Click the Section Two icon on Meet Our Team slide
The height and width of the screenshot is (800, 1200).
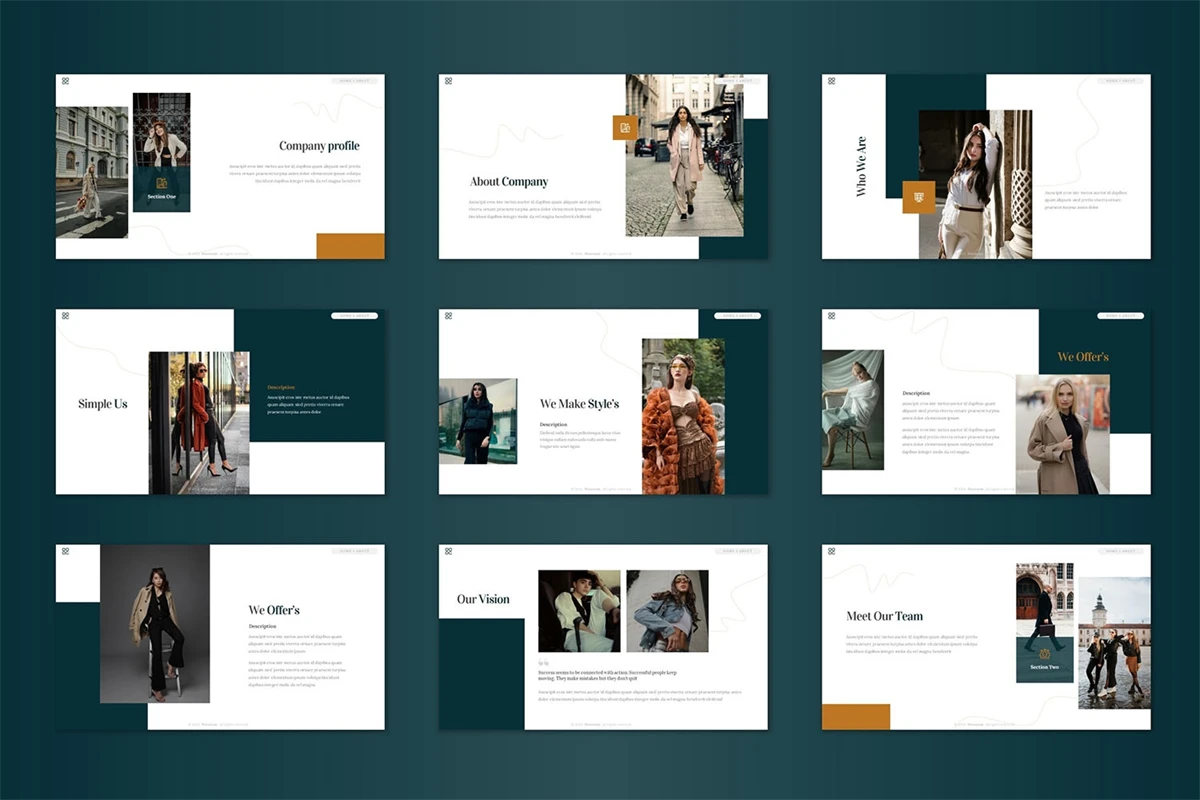tap(1044, 653)
